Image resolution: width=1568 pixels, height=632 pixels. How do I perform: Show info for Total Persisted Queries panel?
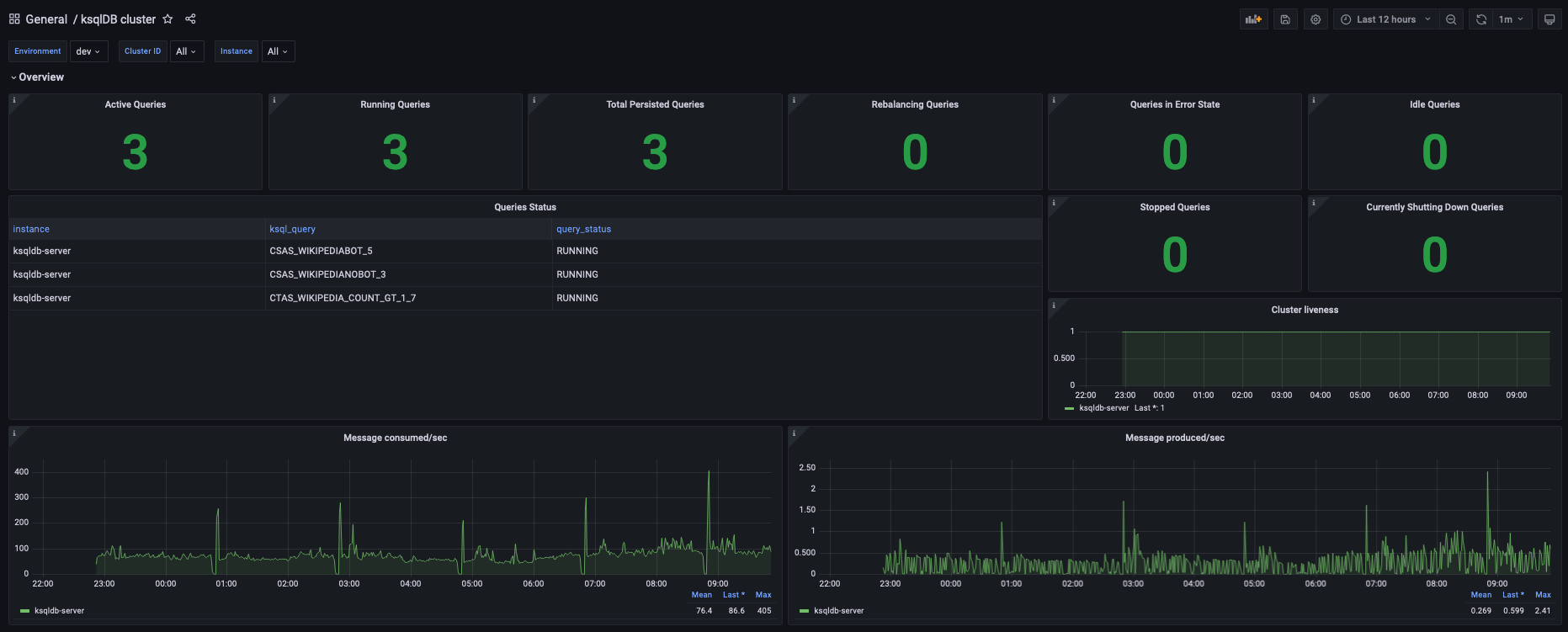point(534,100)
